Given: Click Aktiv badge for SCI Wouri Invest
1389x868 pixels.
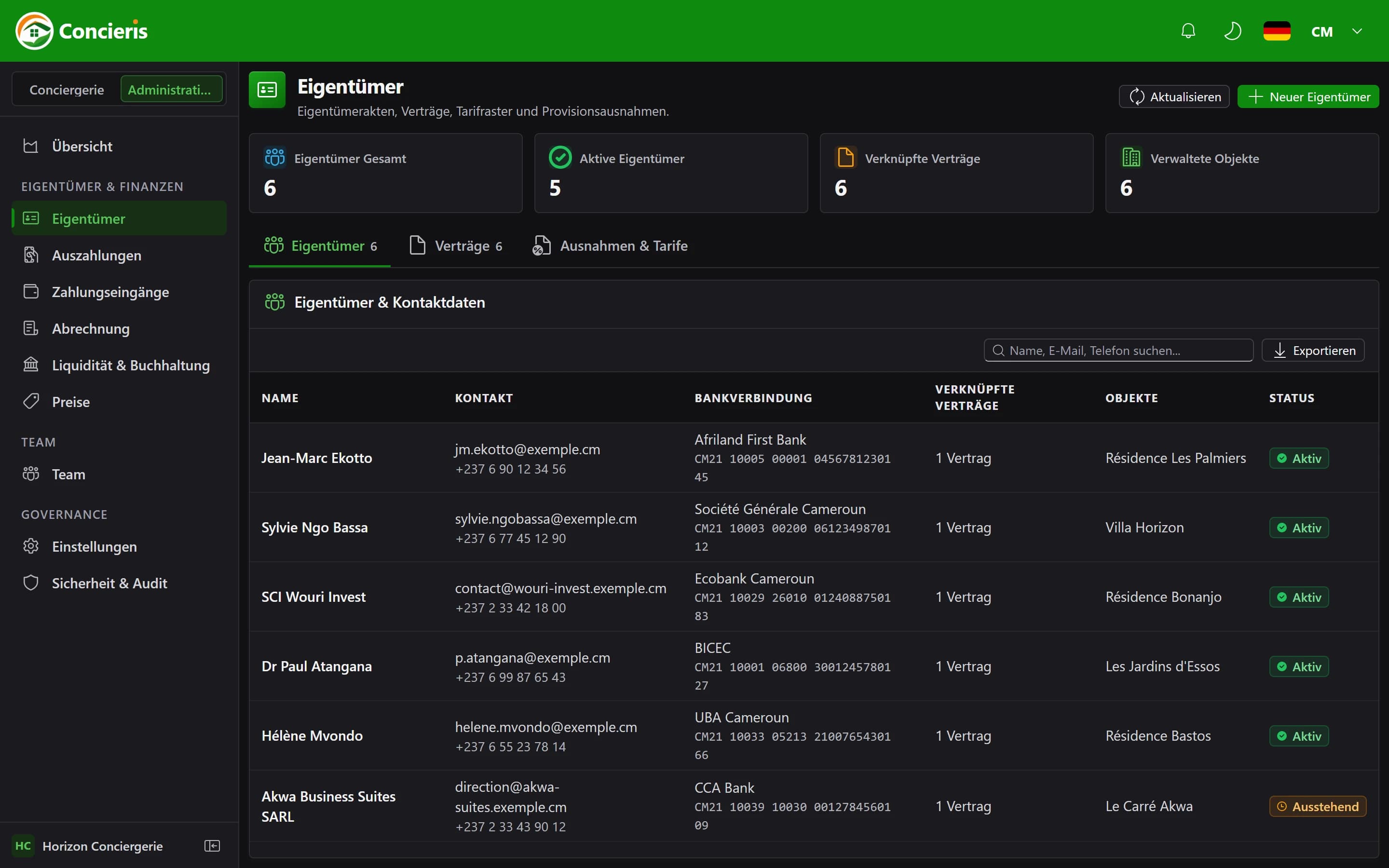Looking at the screenshot, I should click(1299, 597).
